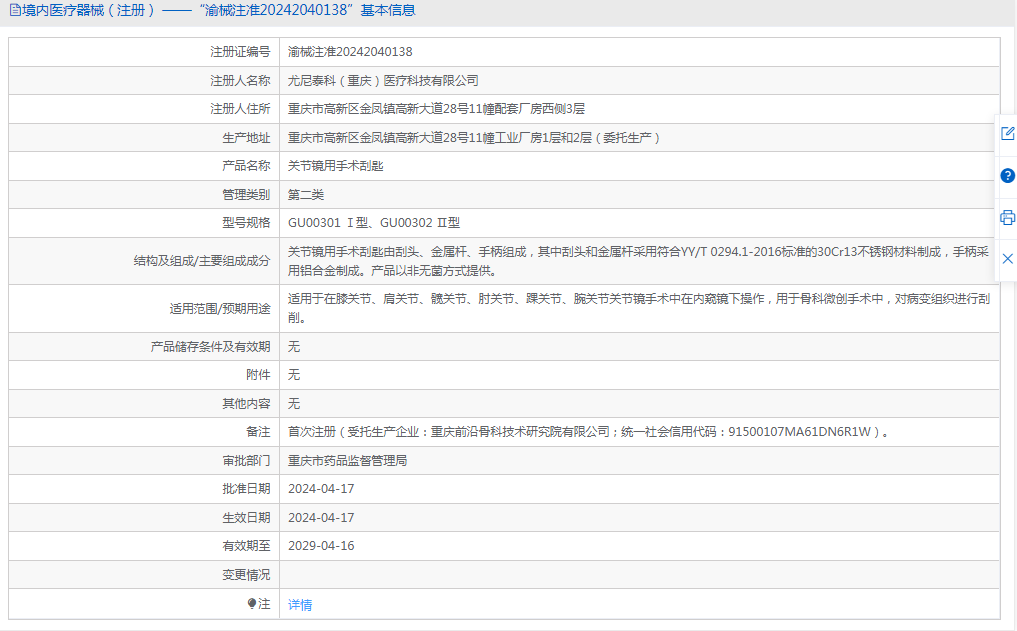Viewport: 1017px width, 631px height.
Task: Click approval department 重庆市药品监督管理局
Action: [348, 460]
